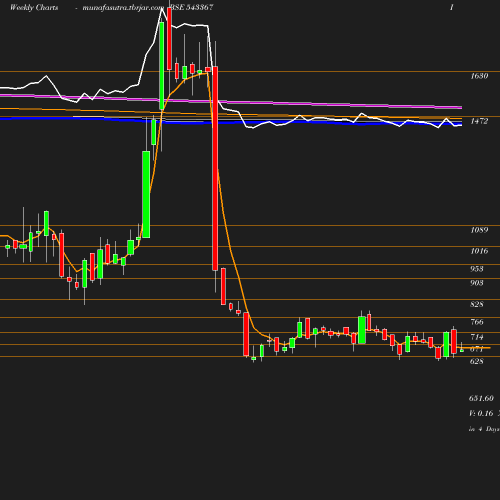Click the 828 price level label

[x=477, y=304]
